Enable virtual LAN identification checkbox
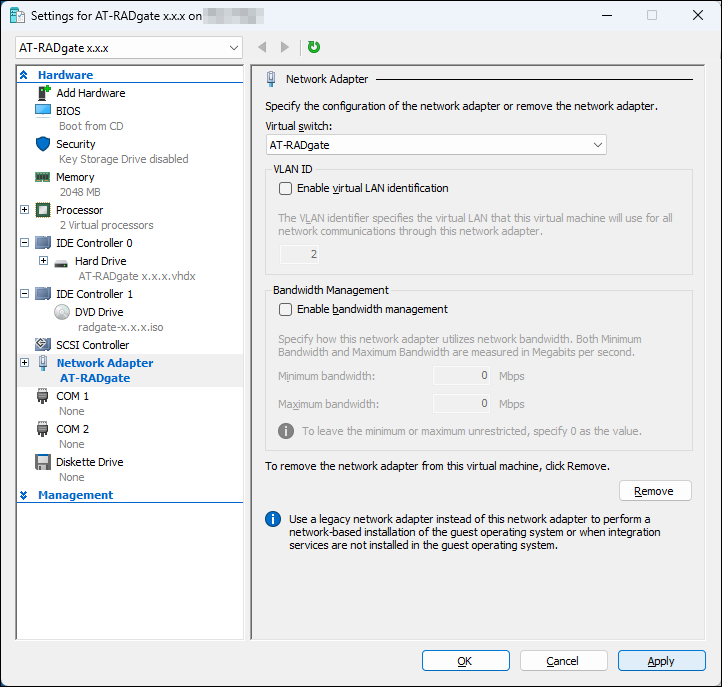This screenshot has width=722, height=687. pyautogui.click(x=286, y=188)
